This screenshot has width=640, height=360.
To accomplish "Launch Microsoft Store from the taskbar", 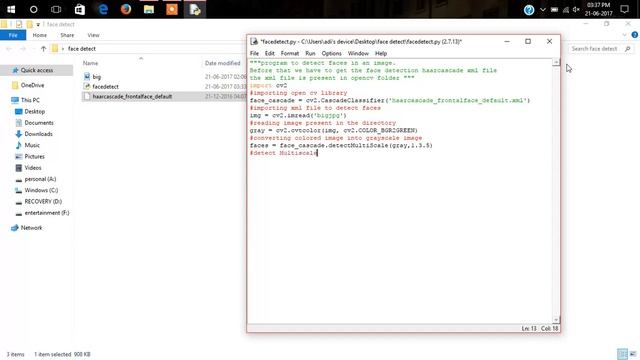I will pos(80,9).
